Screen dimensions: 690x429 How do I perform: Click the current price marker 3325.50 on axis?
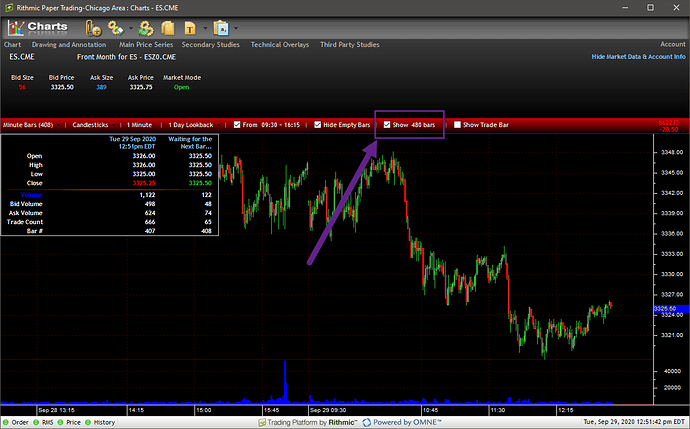click(671, 308)
